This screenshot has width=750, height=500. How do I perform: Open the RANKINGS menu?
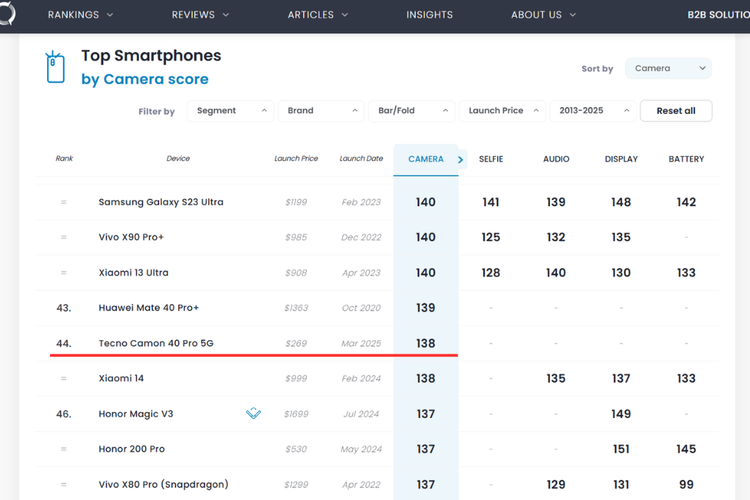80,15
